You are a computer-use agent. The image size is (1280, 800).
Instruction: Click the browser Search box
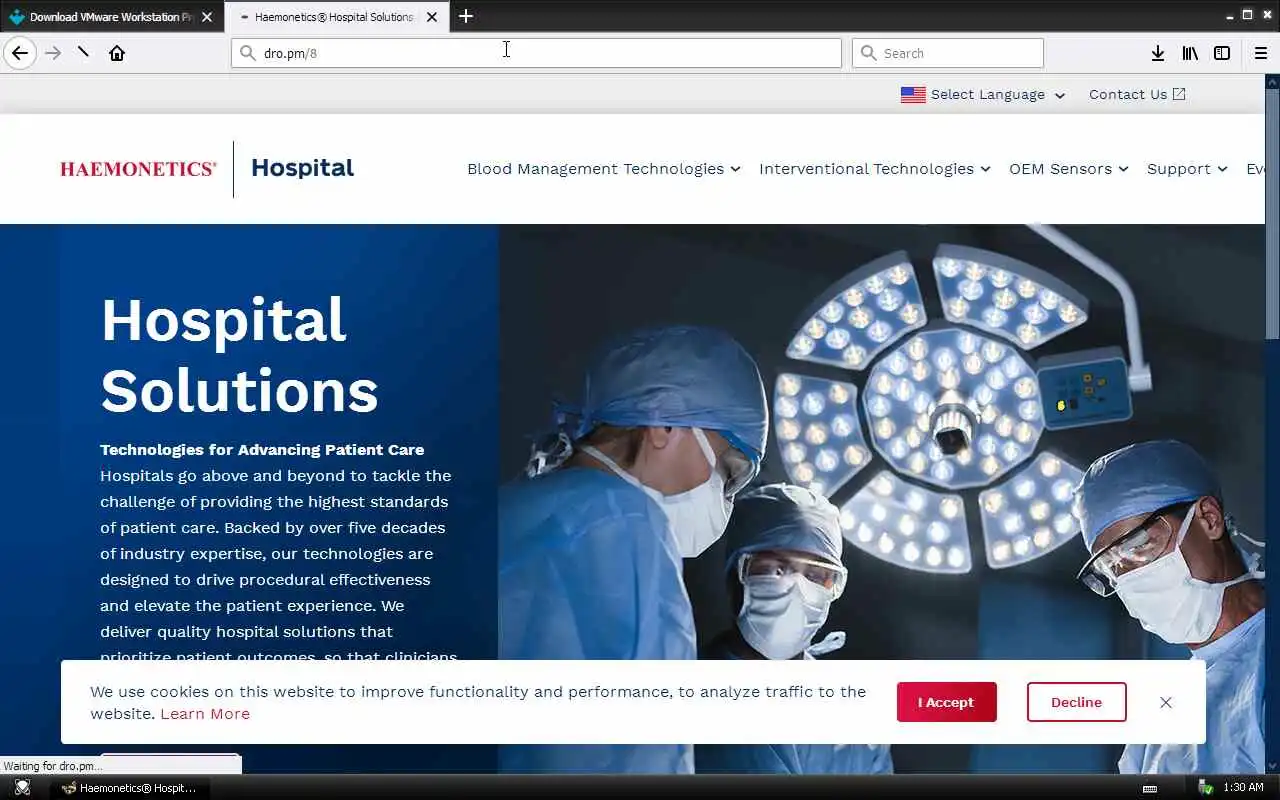(x=948, y=53)
